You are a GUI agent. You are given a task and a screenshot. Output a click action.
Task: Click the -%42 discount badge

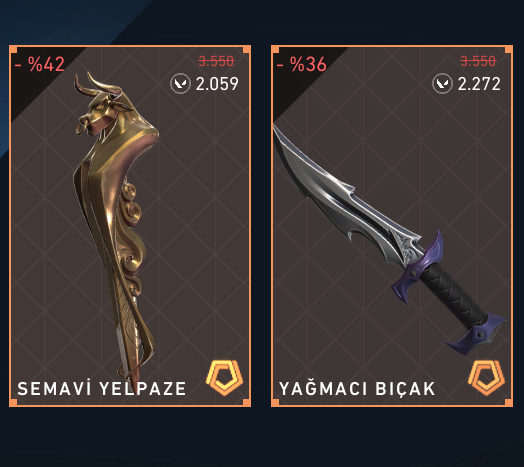click(39, 64)
